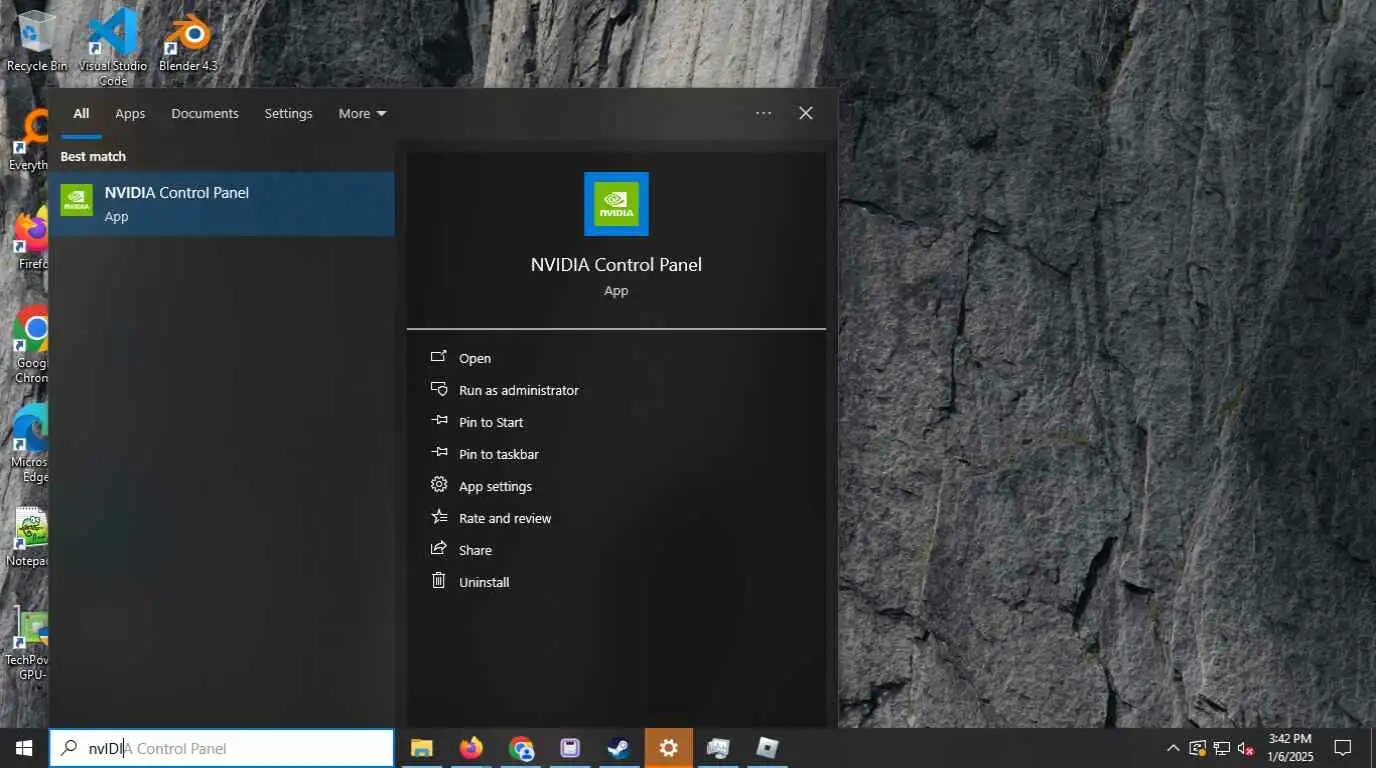Click the Share arrow icon
Viewport: 1376px width, 768px height.
click(438, 549)
